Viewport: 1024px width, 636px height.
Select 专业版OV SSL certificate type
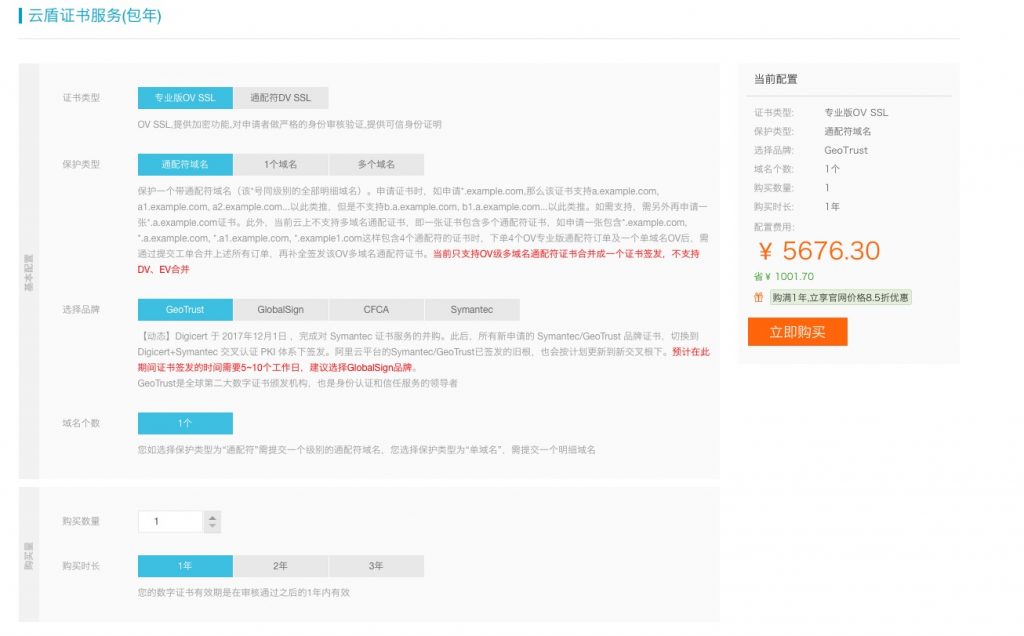[x=185, y=98]
